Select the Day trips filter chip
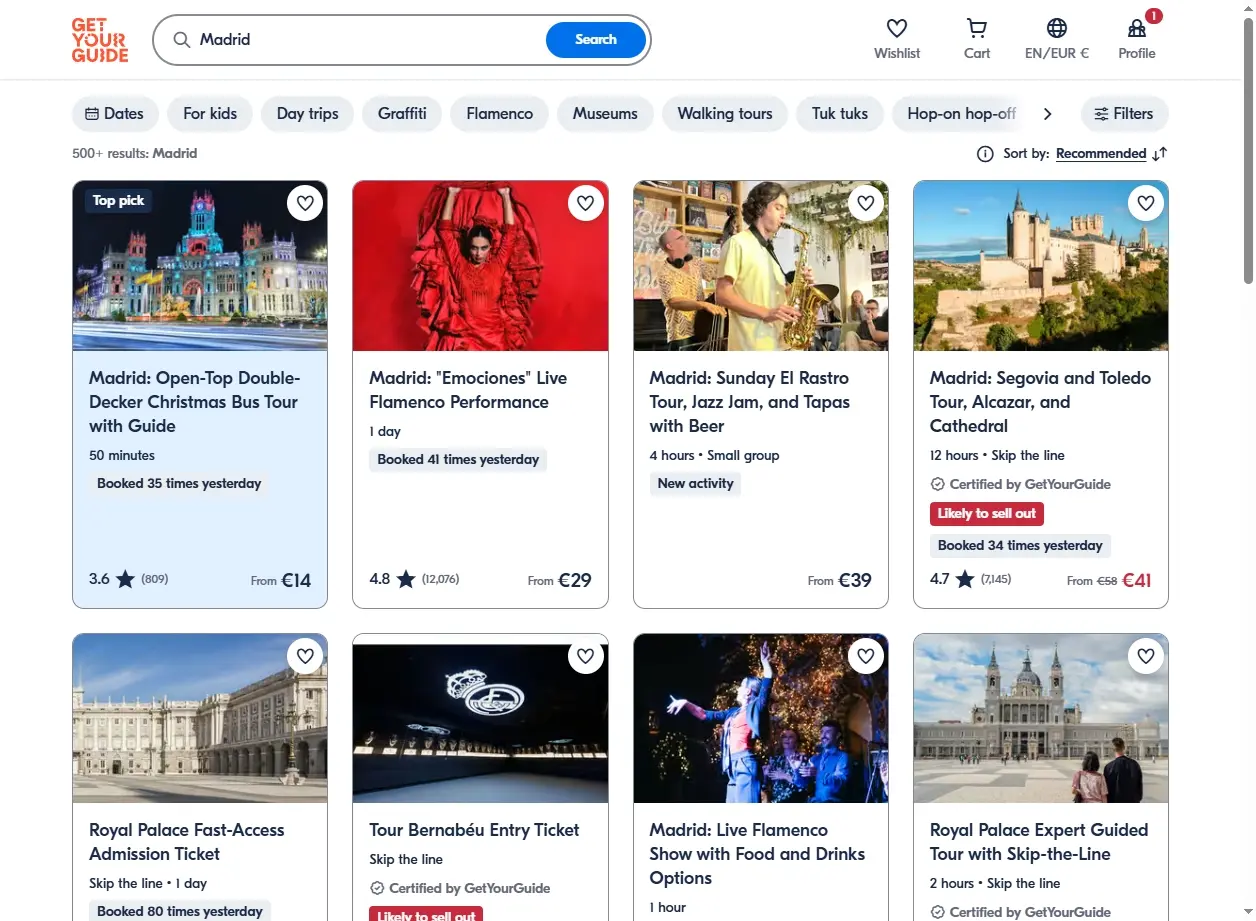Viewport: 1256px width, 921px height. [308, 114]
